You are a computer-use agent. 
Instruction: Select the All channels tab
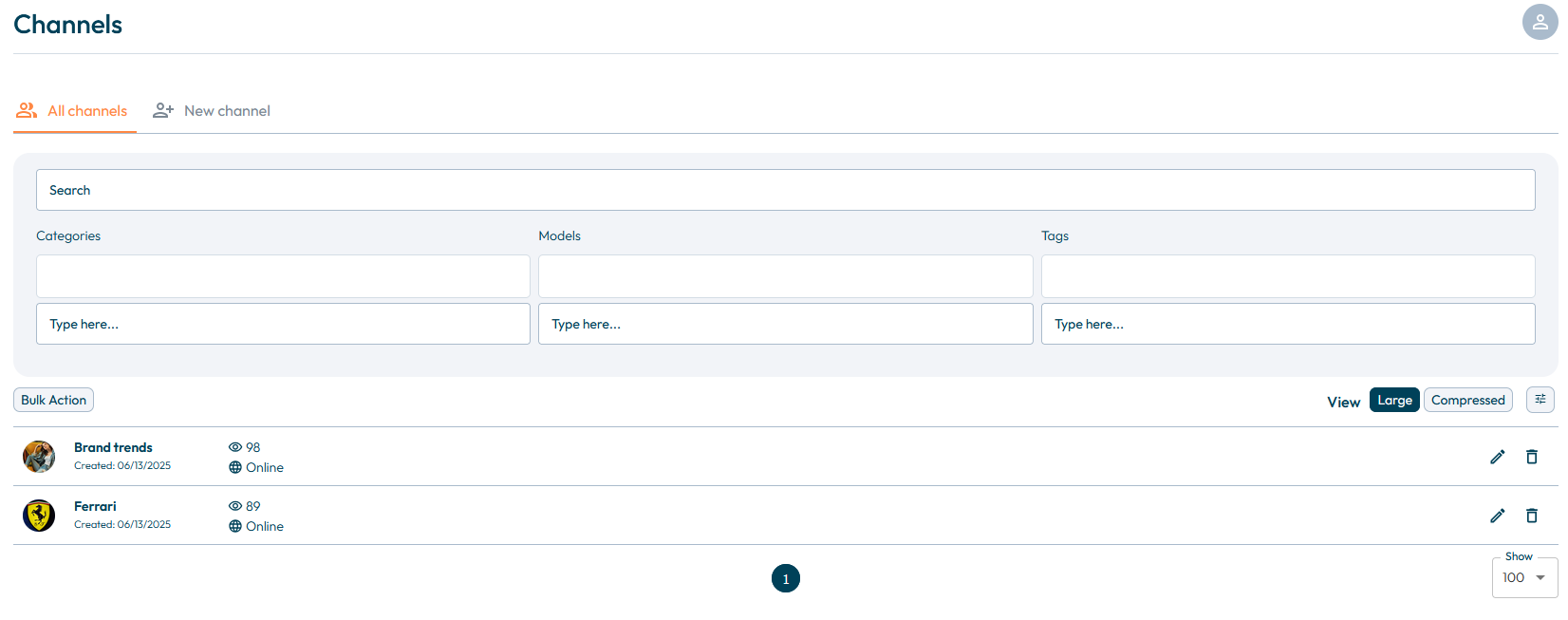75,111
